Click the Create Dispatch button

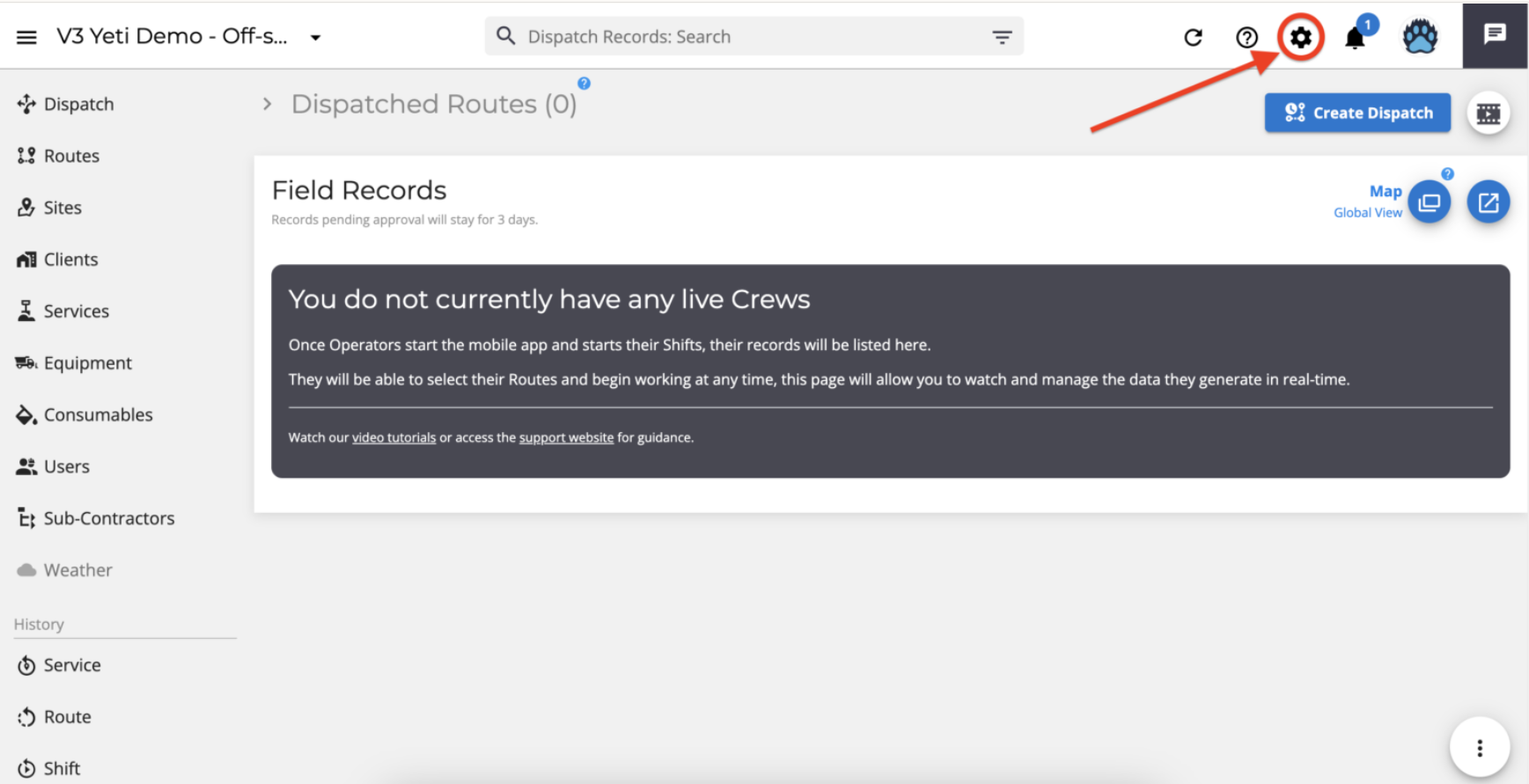[x=1357, y=113]
